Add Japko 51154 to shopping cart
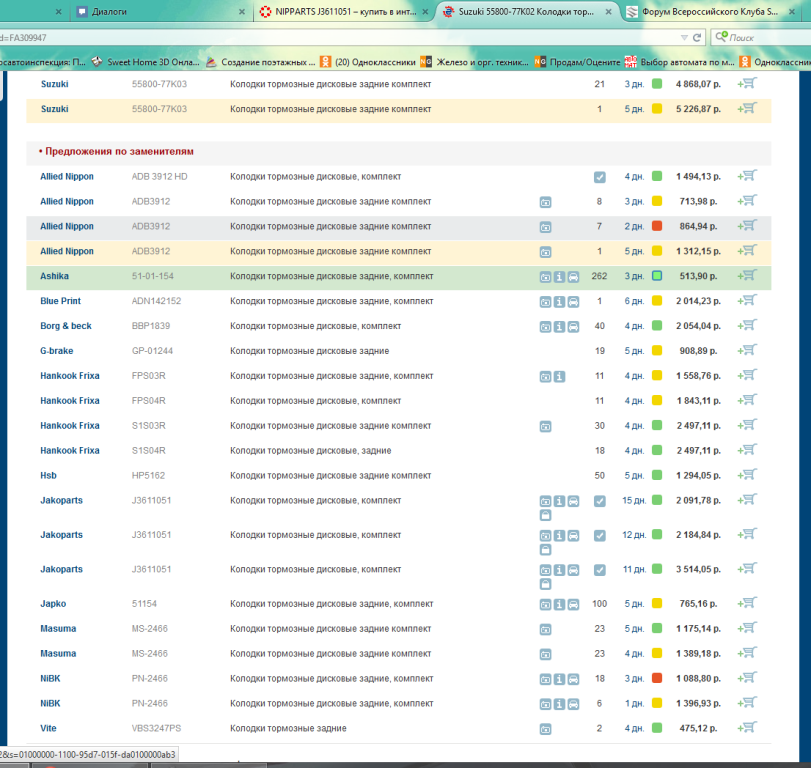The height and width of the screenshot is (768, 811). pyautogui.click(x=747, y=603)
